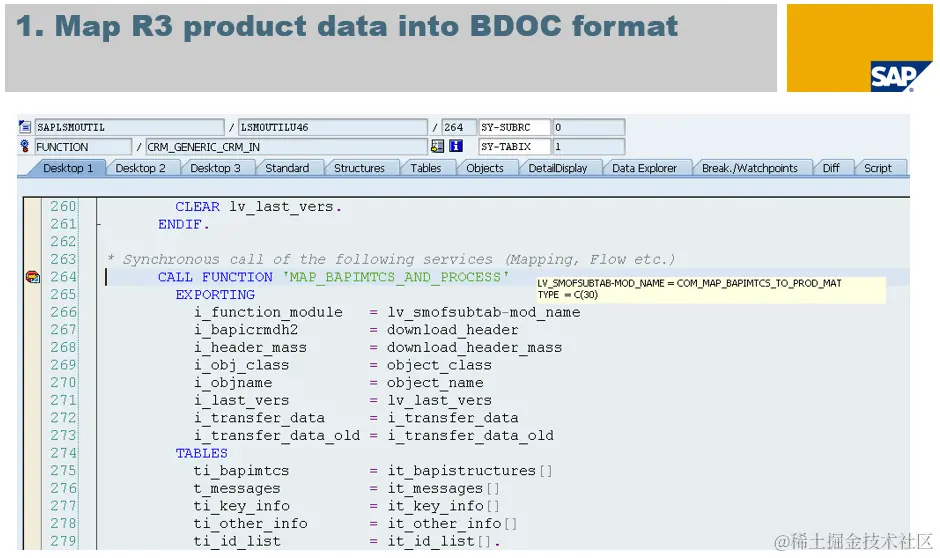The height and width of the screenshot is (558, 940).
Task: Open the DetailDisplay tab
Action: click(x=558, y=168)
